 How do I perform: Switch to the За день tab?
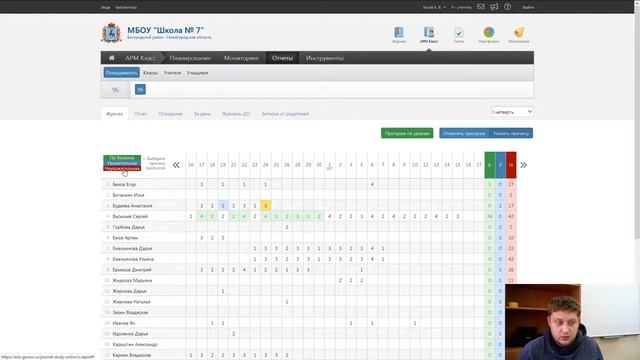pyautogui.click(x=202, y=114)
